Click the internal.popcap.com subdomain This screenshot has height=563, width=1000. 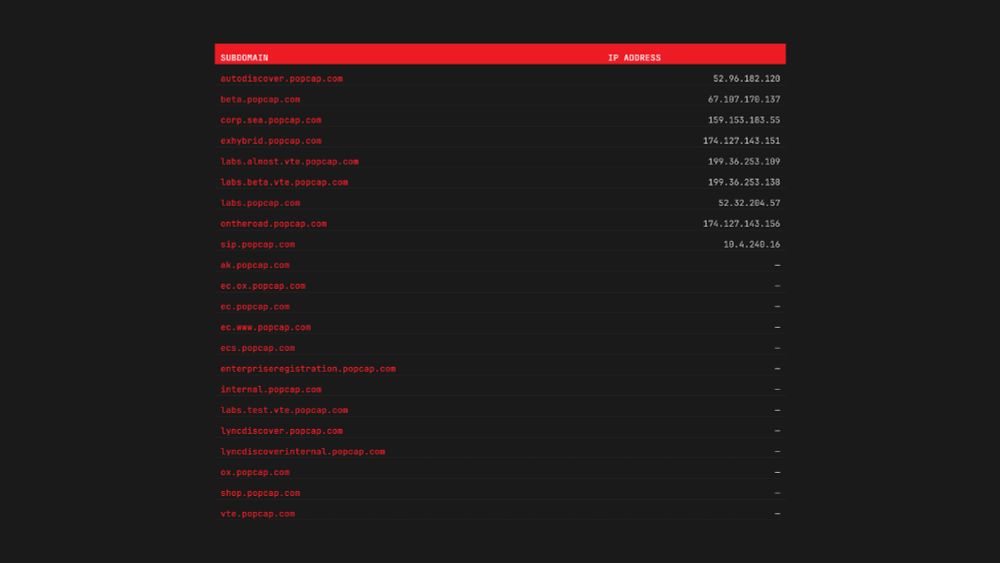click(x=271, y=390)
